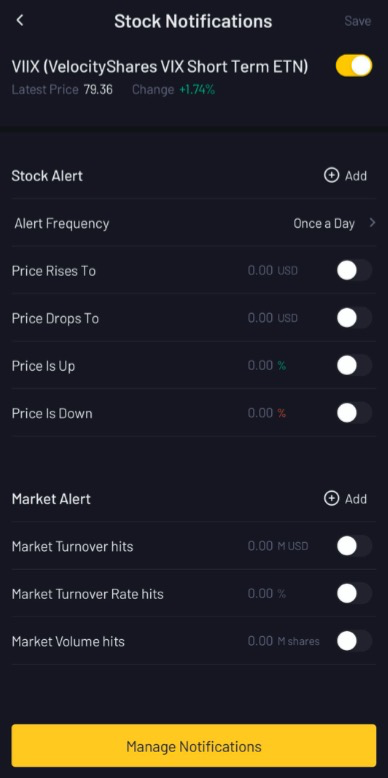Switch on the Price Is Up toggle
The width and height of the screenshot is (388, 778).
tap(354, 366)
